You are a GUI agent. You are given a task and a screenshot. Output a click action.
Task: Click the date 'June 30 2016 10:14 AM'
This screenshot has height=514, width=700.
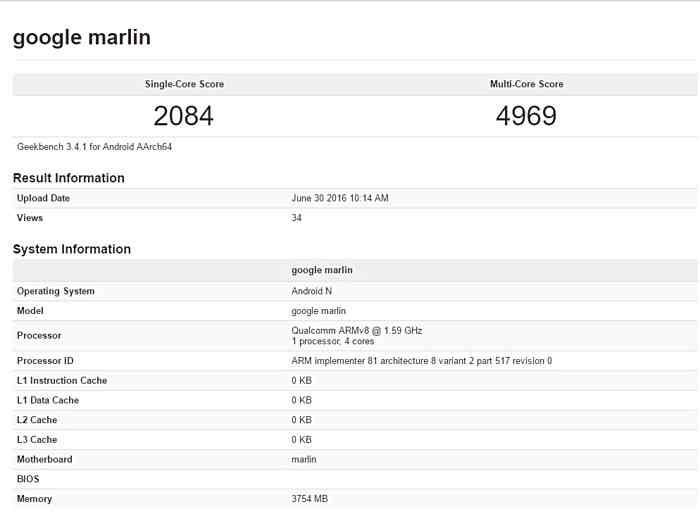(x=340, y=198)
